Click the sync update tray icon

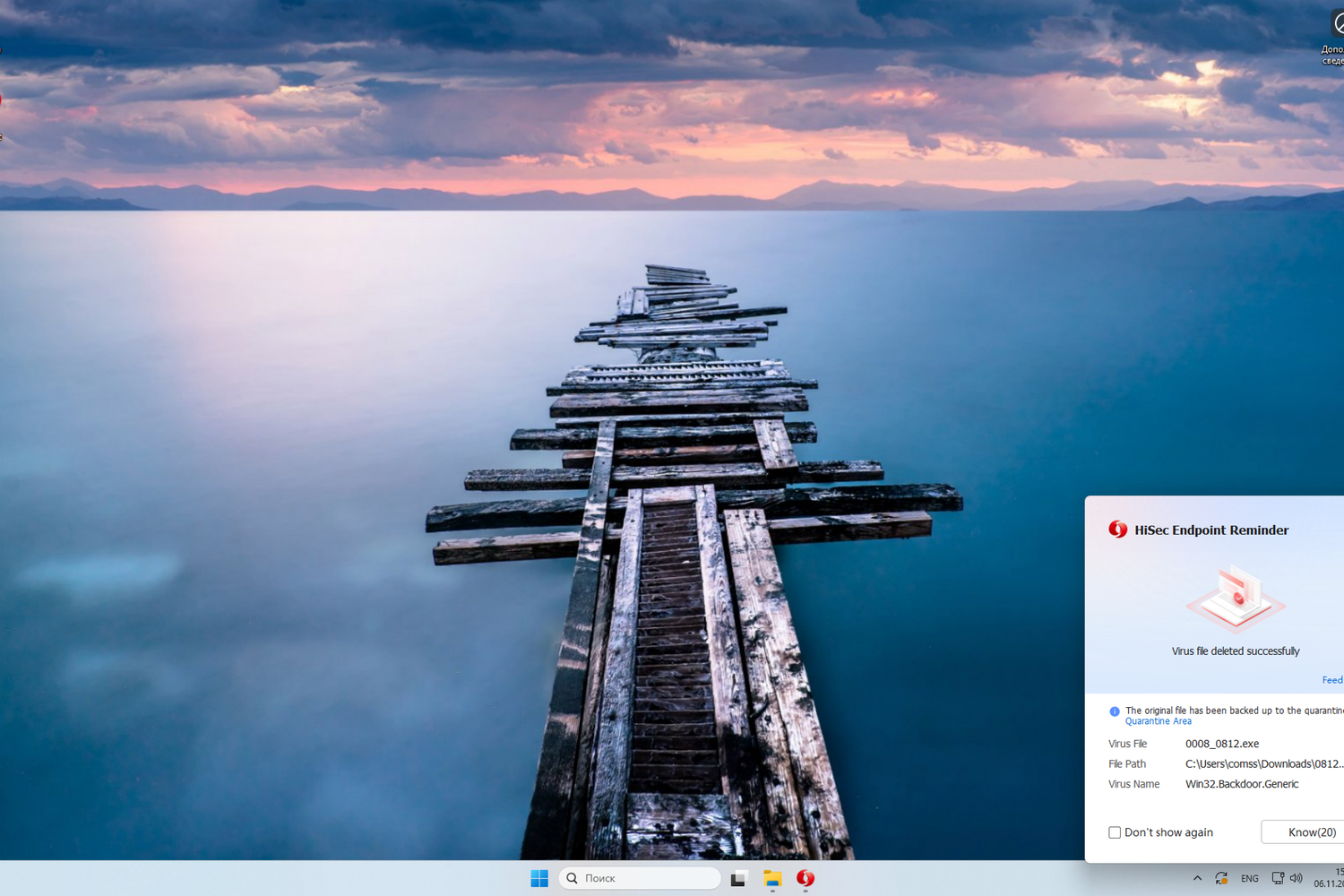coord(1221,878)
